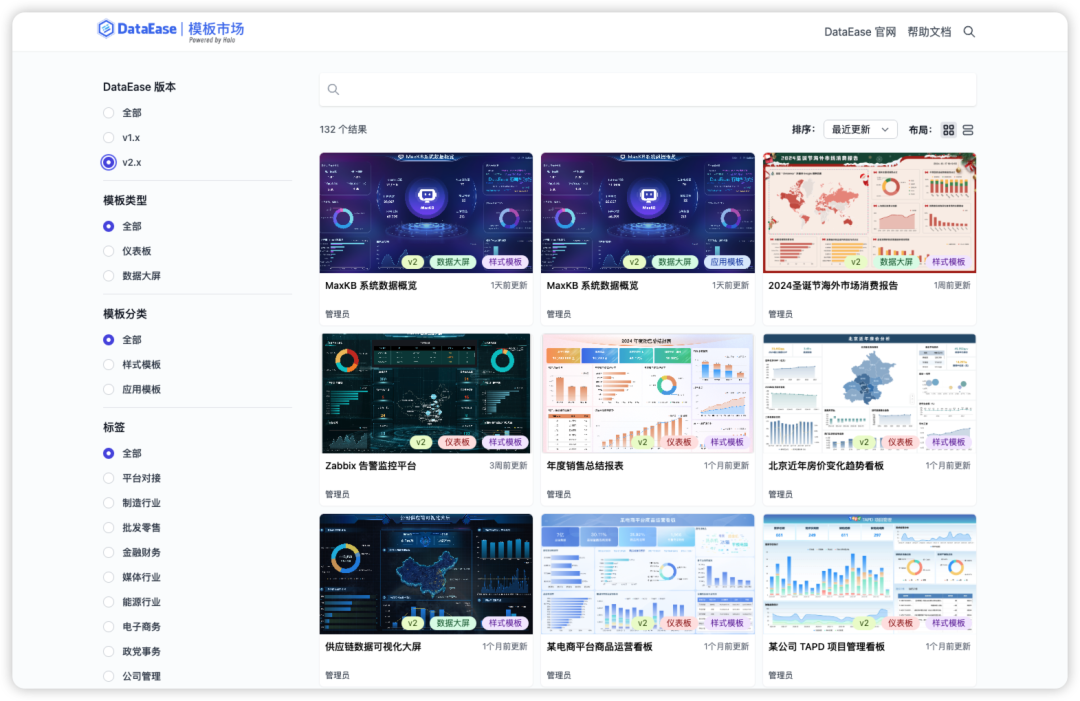View the 2024圣诞节海外市场消费报告 template preview
Screen dimensions: 1080x701
(869, 211)
